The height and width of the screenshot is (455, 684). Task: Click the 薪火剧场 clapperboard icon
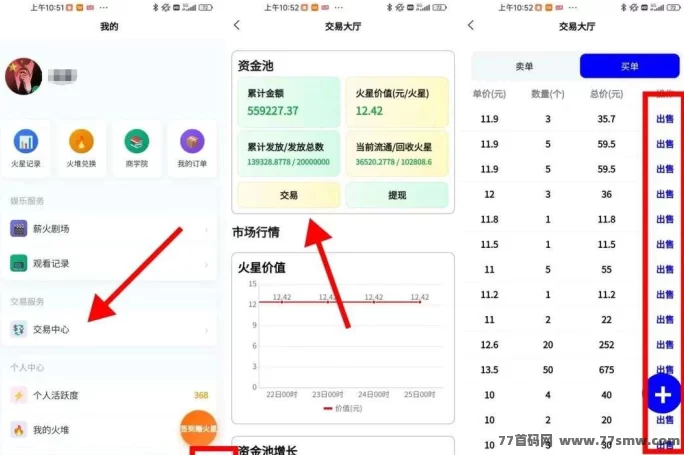pos(18,229)
